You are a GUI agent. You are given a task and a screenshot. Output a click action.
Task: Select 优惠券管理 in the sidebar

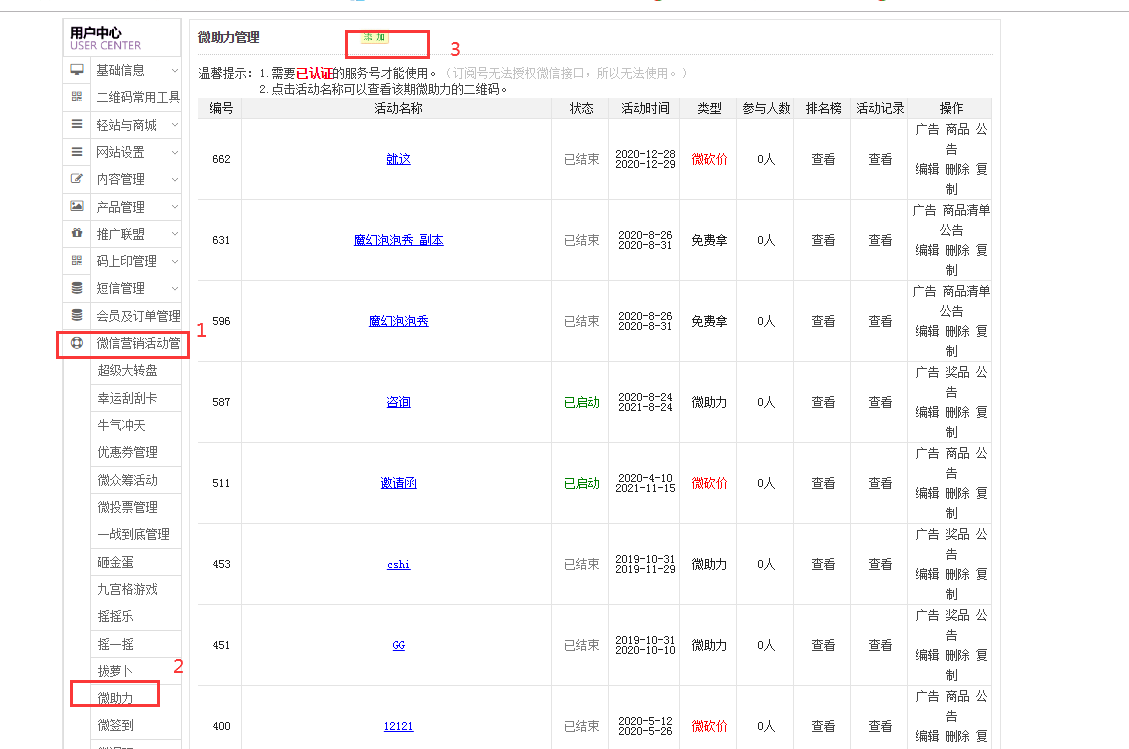coord(127,452)
